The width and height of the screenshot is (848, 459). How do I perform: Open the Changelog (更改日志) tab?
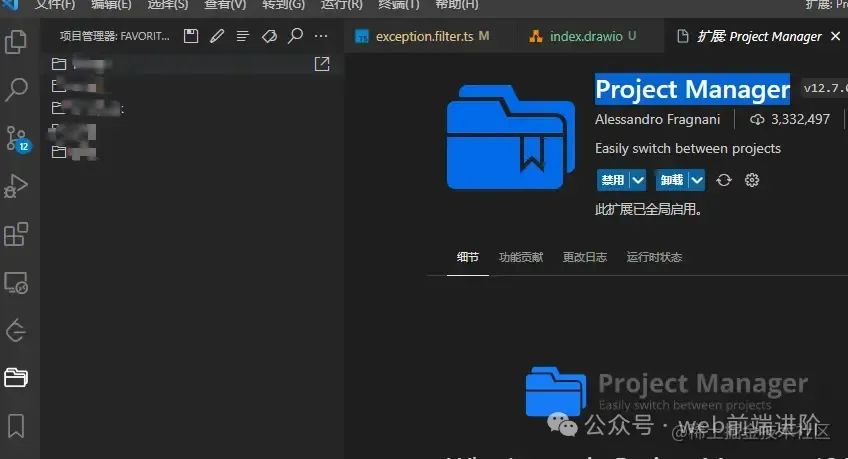(x=585, y=257)
